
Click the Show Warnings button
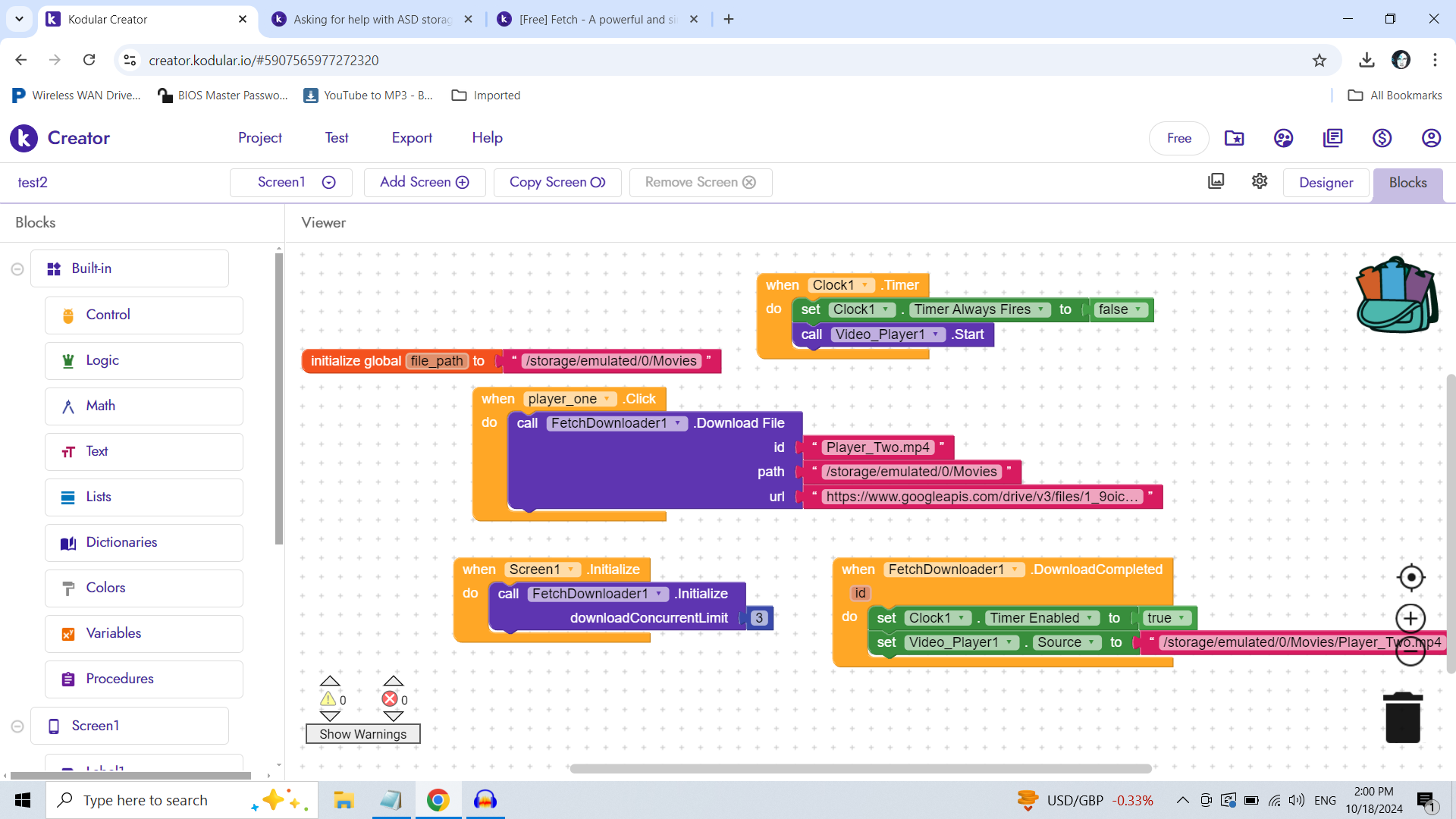[362, 734]
